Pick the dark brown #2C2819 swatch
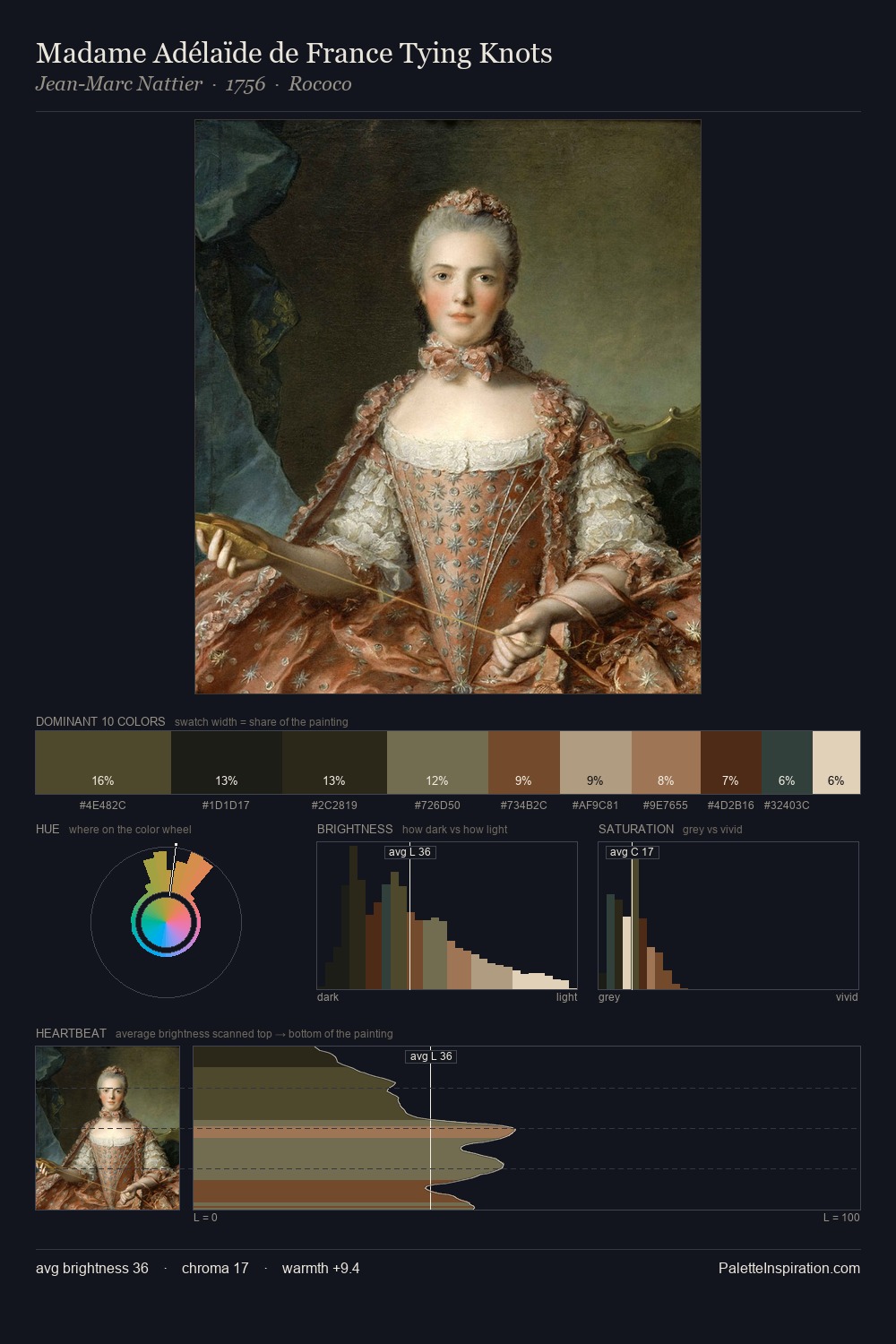The height and width of the screenshot is (1344, 896). click(334, 762)
